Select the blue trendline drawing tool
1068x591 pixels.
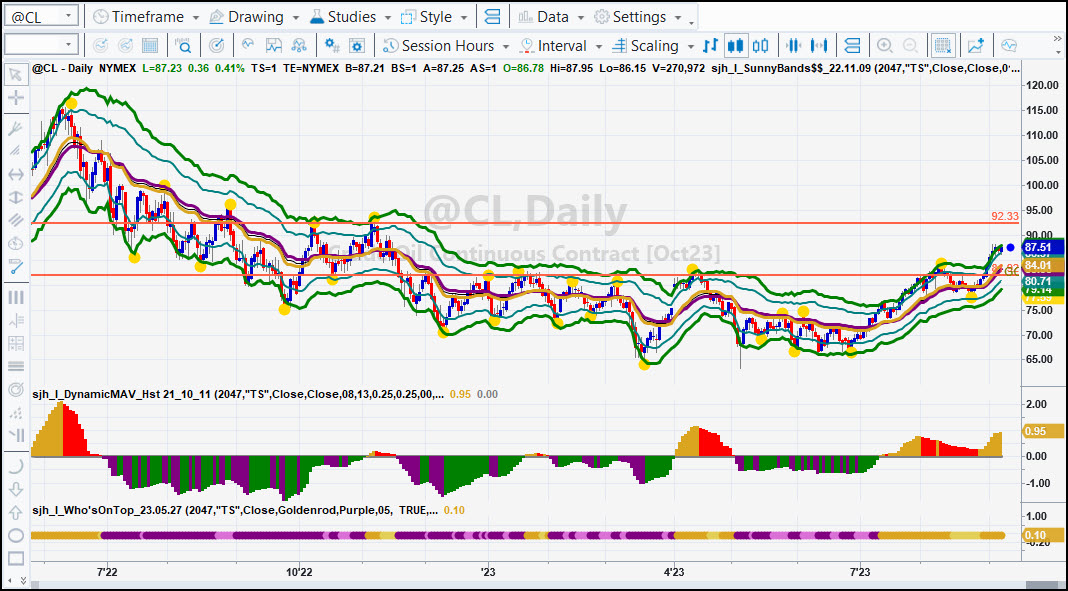15,267
